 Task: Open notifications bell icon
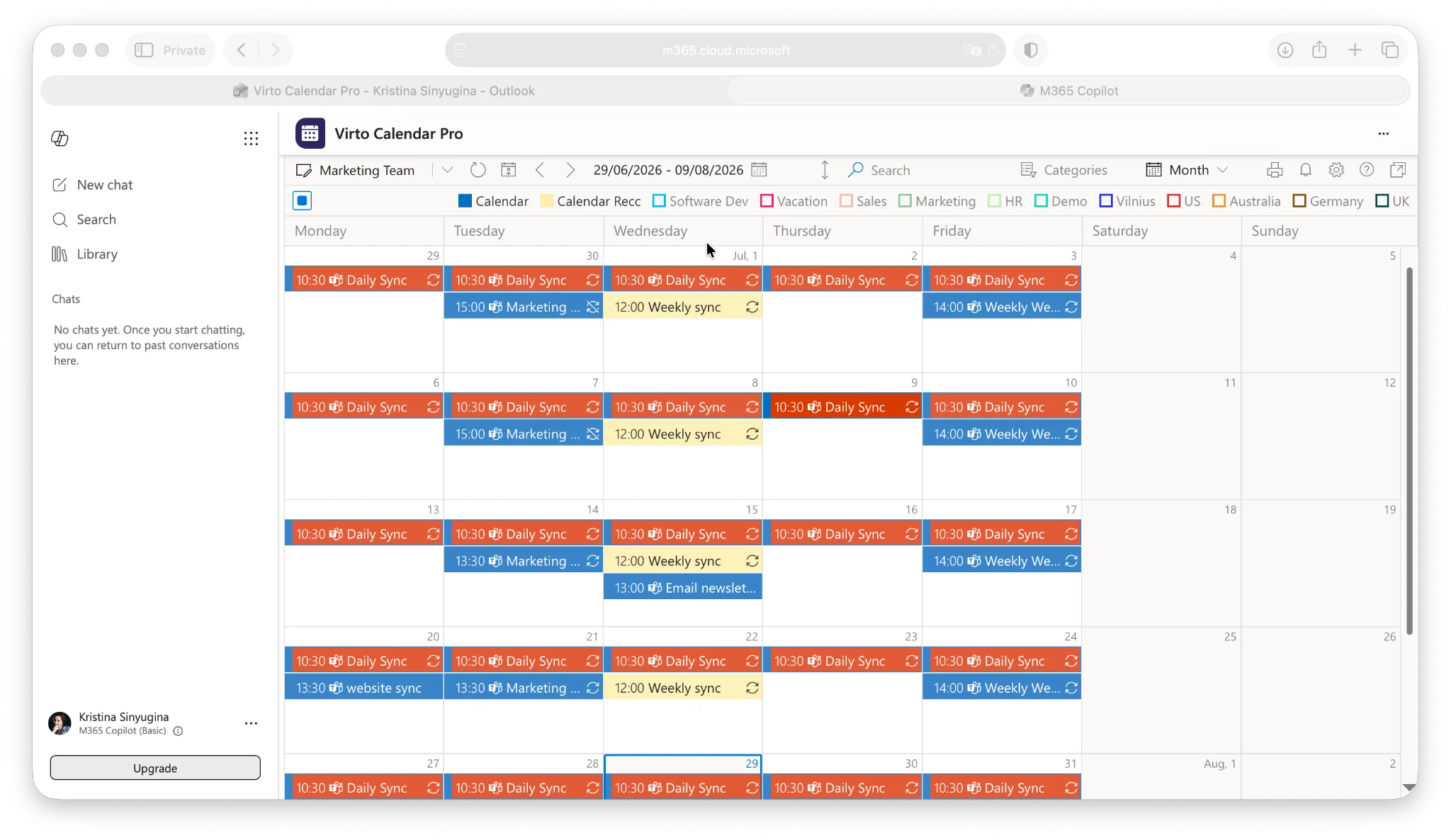(1305, 170)
